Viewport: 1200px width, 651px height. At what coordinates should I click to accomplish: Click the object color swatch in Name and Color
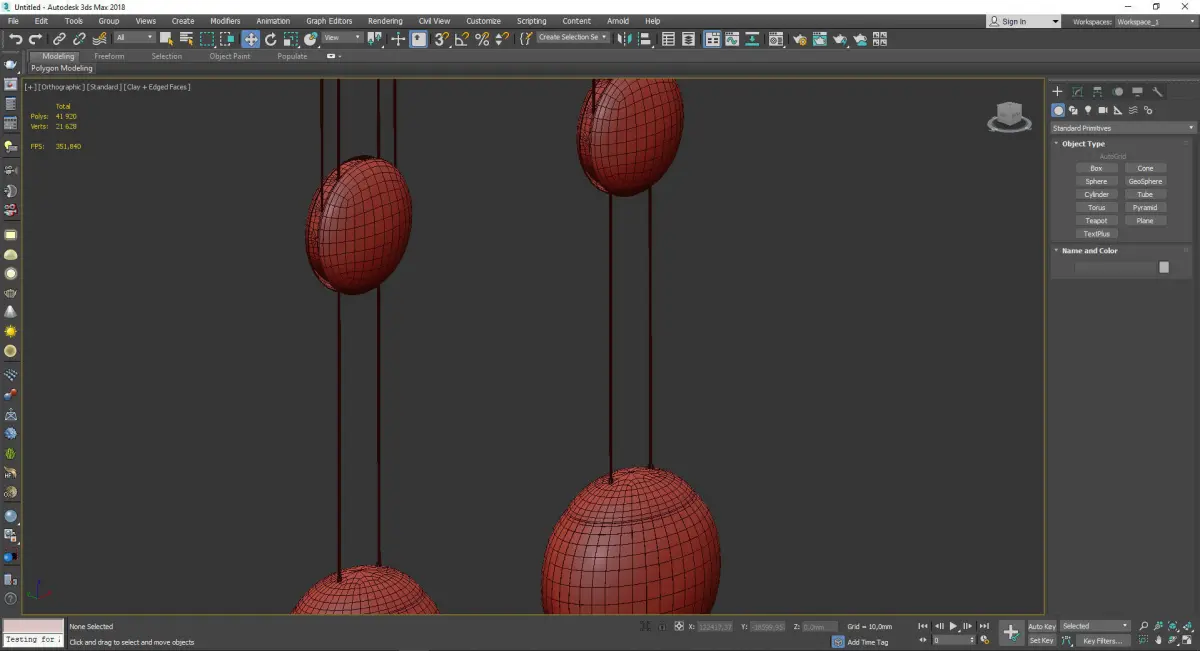click(x=1164, y=267)
